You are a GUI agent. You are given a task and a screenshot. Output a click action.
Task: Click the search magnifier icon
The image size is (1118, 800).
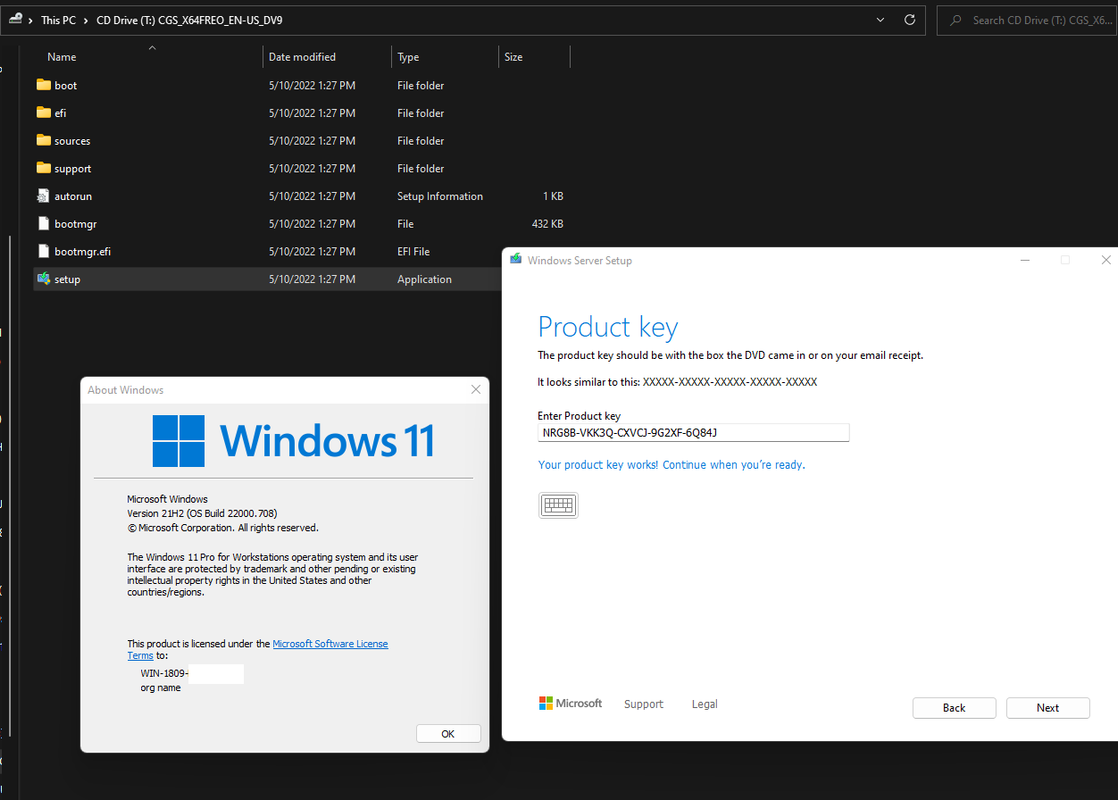[955, 20]
